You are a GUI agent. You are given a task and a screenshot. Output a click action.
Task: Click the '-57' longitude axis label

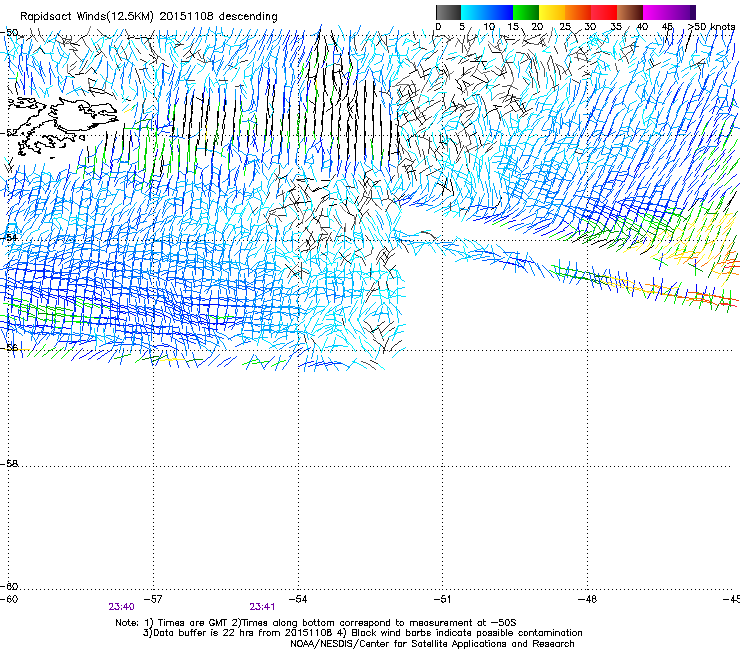pos(153,599)
